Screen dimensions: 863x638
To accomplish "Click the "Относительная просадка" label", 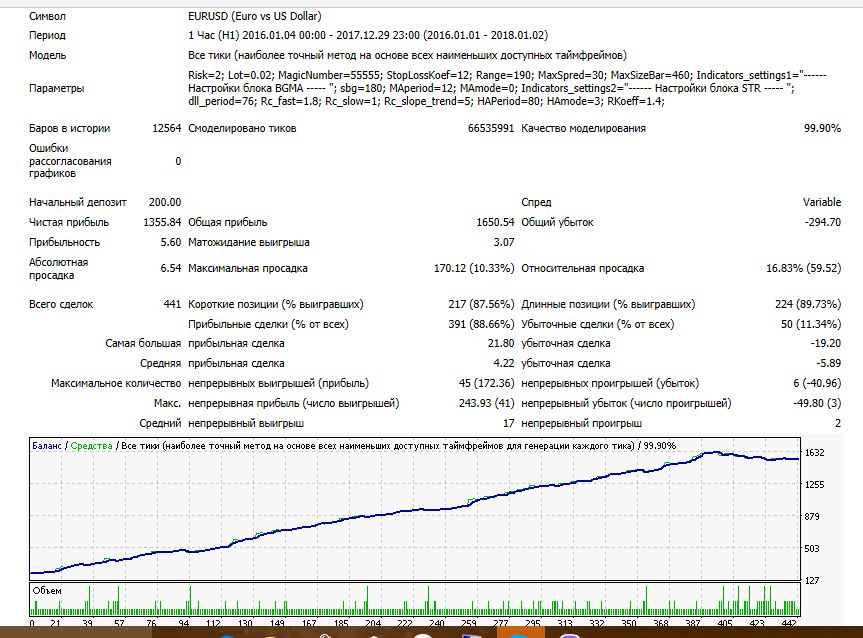I will 582,268.
